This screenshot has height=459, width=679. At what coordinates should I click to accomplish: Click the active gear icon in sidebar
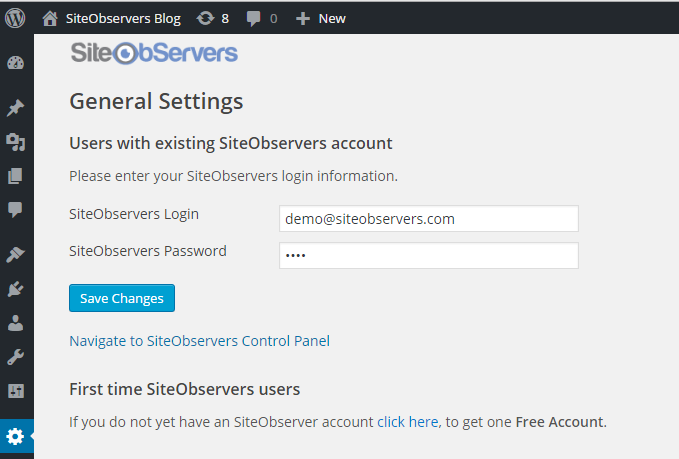(x=16, y=436)
